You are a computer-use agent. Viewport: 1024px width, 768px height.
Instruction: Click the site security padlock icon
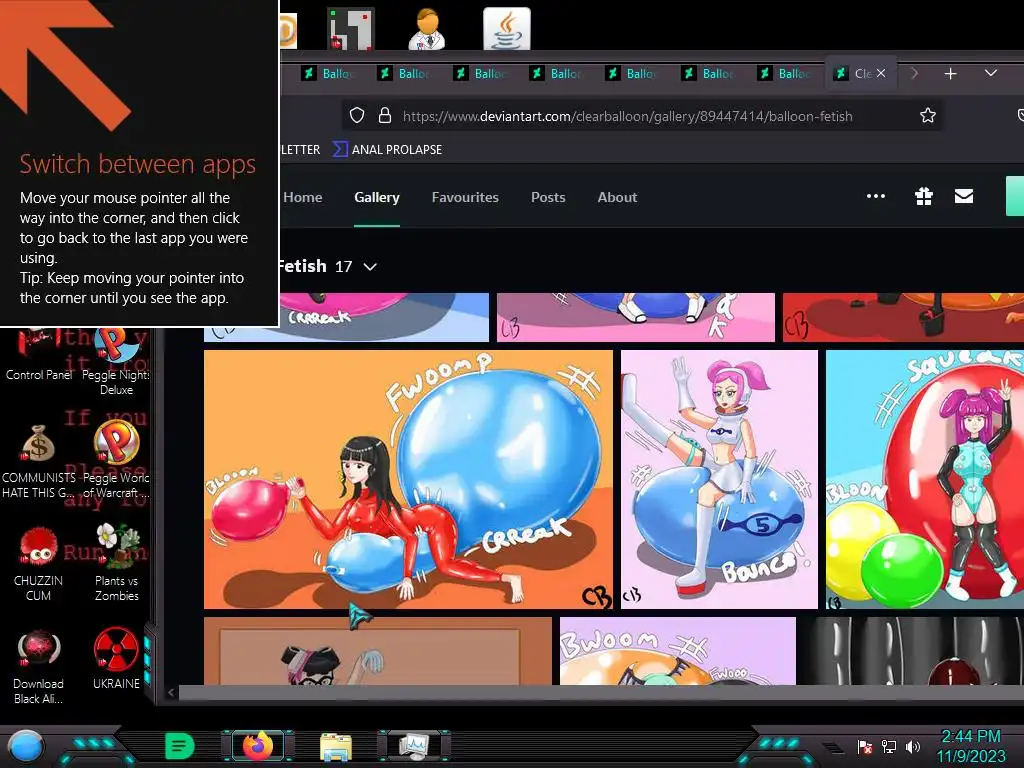385,116
